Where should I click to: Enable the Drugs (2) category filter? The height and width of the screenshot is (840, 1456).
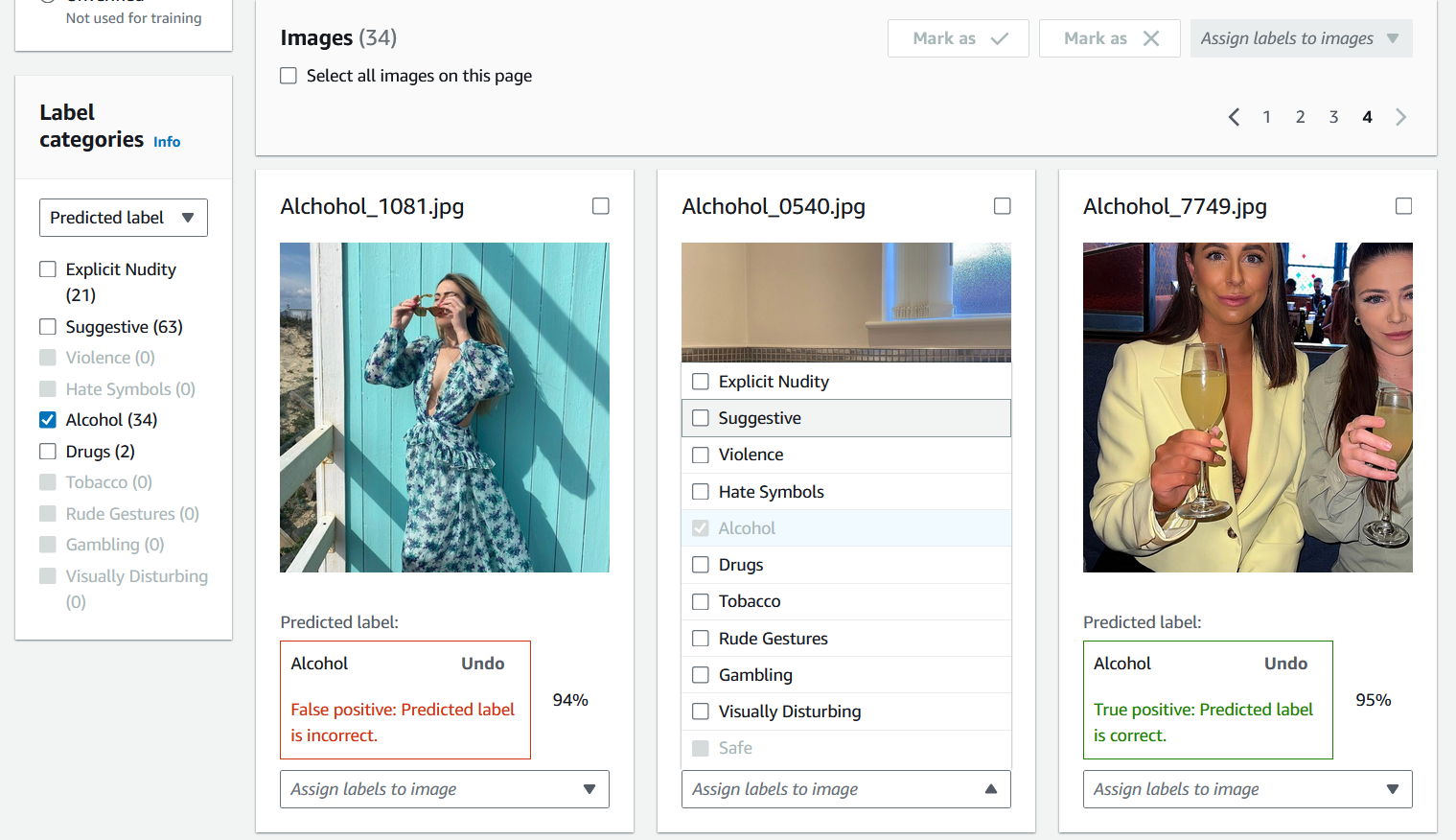[48, 451]
